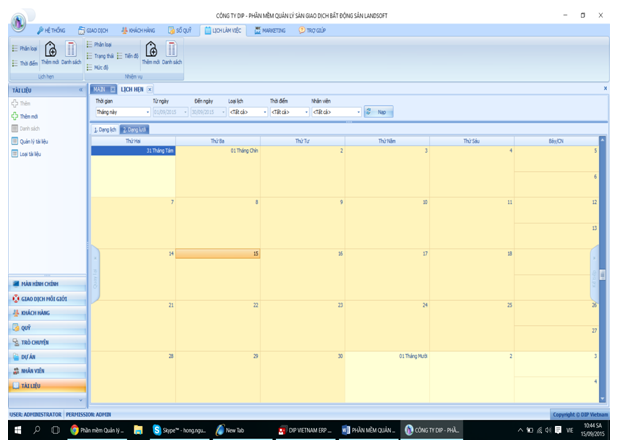Open Danh sách icon in Lịch hẹn group
This screenshot has width=617, height=446.
[71, 51]
